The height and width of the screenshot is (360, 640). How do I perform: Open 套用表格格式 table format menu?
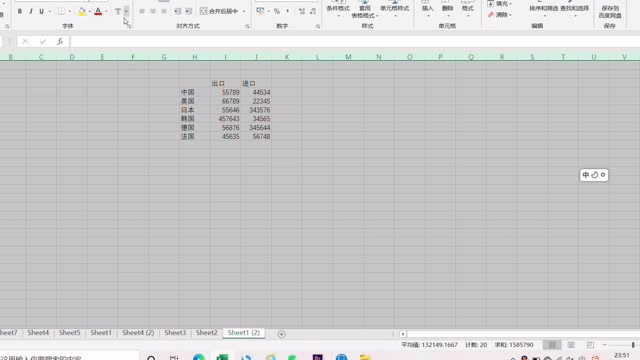pos(364,9)
